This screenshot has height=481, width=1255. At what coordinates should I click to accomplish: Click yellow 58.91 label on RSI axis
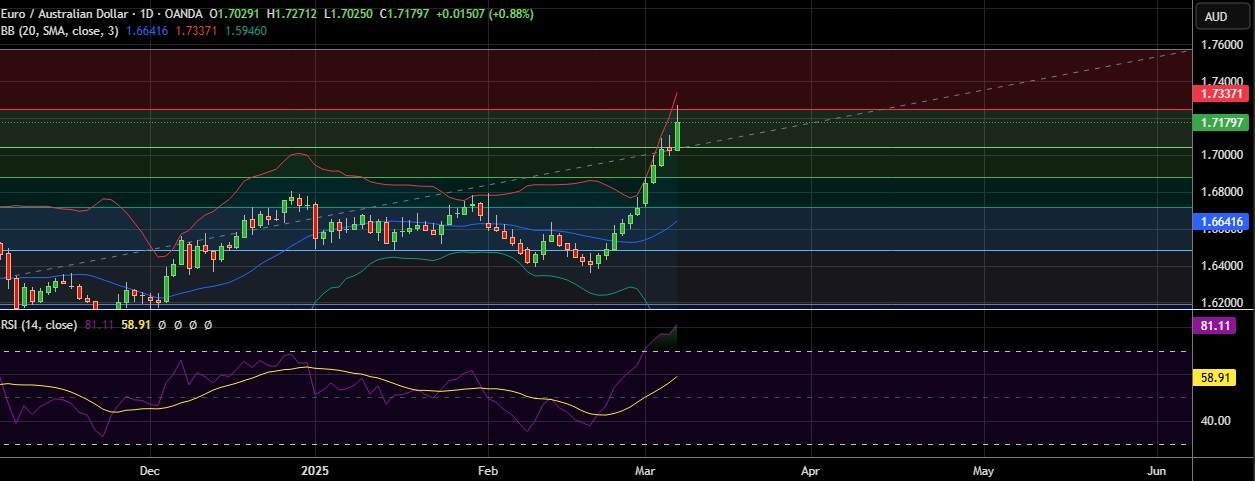tap(1216, 378)
